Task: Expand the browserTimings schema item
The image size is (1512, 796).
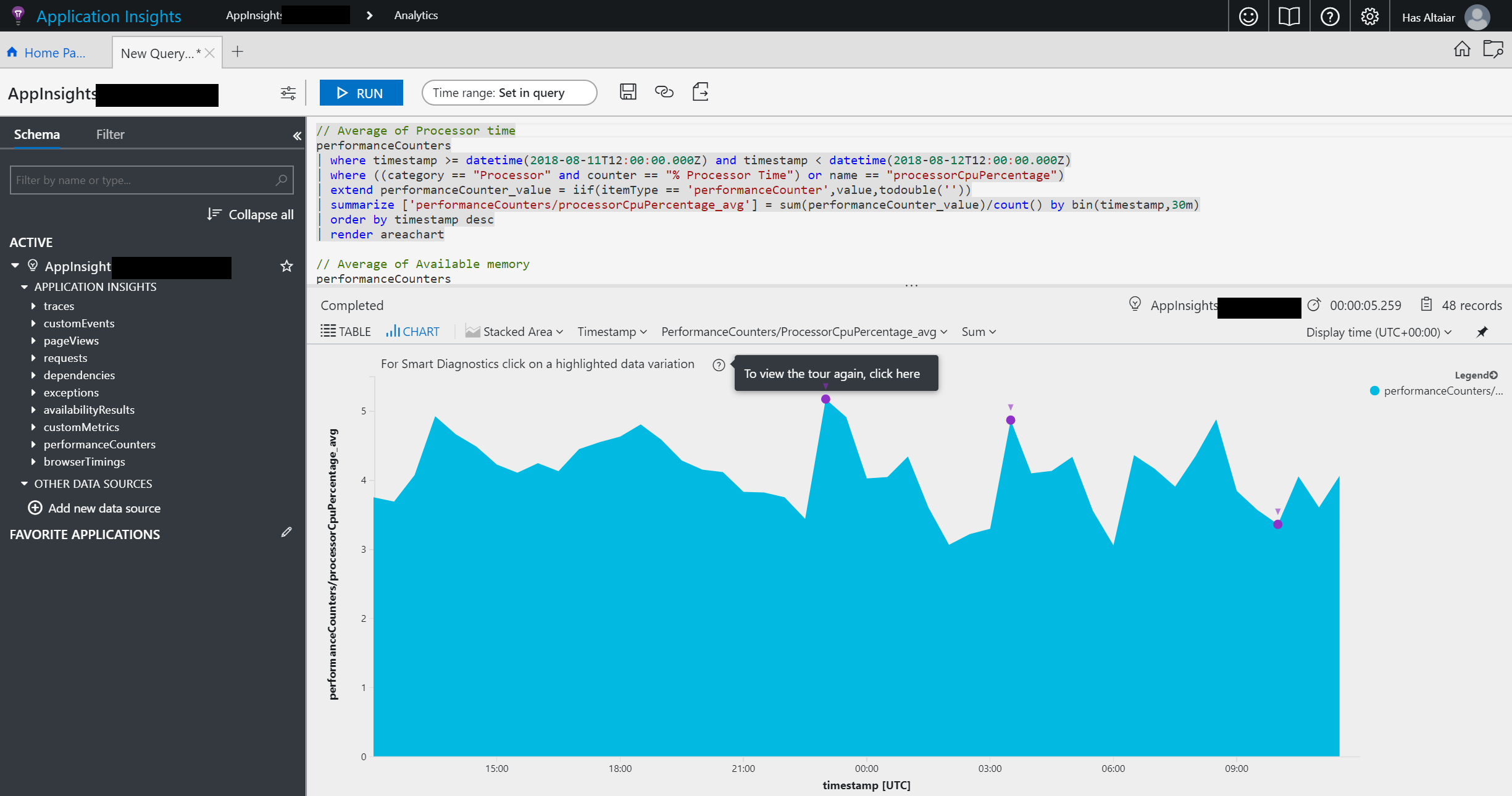Action: 35,462
